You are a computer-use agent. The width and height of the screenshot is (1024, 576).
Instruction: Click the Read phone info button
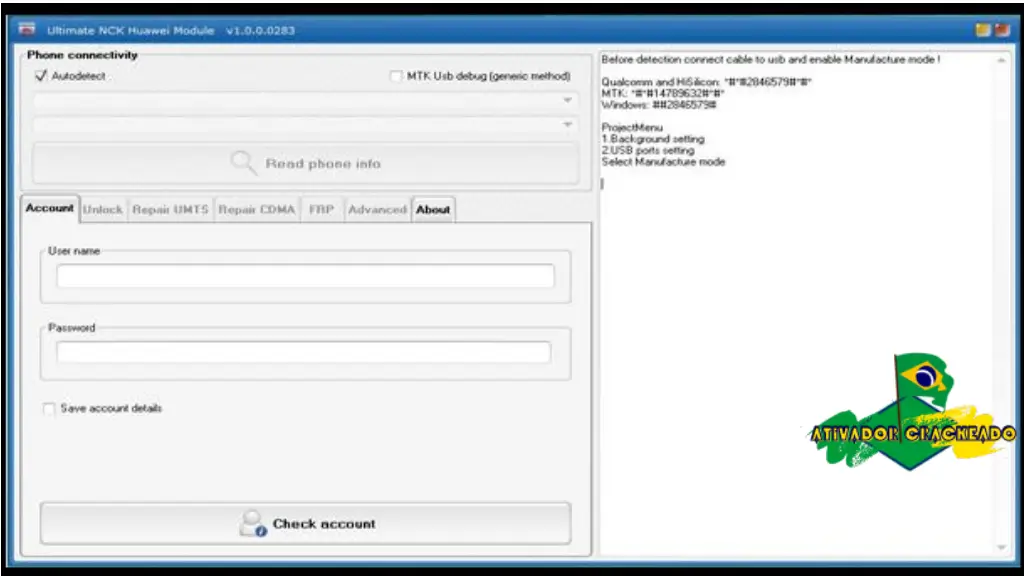point(306,163)
